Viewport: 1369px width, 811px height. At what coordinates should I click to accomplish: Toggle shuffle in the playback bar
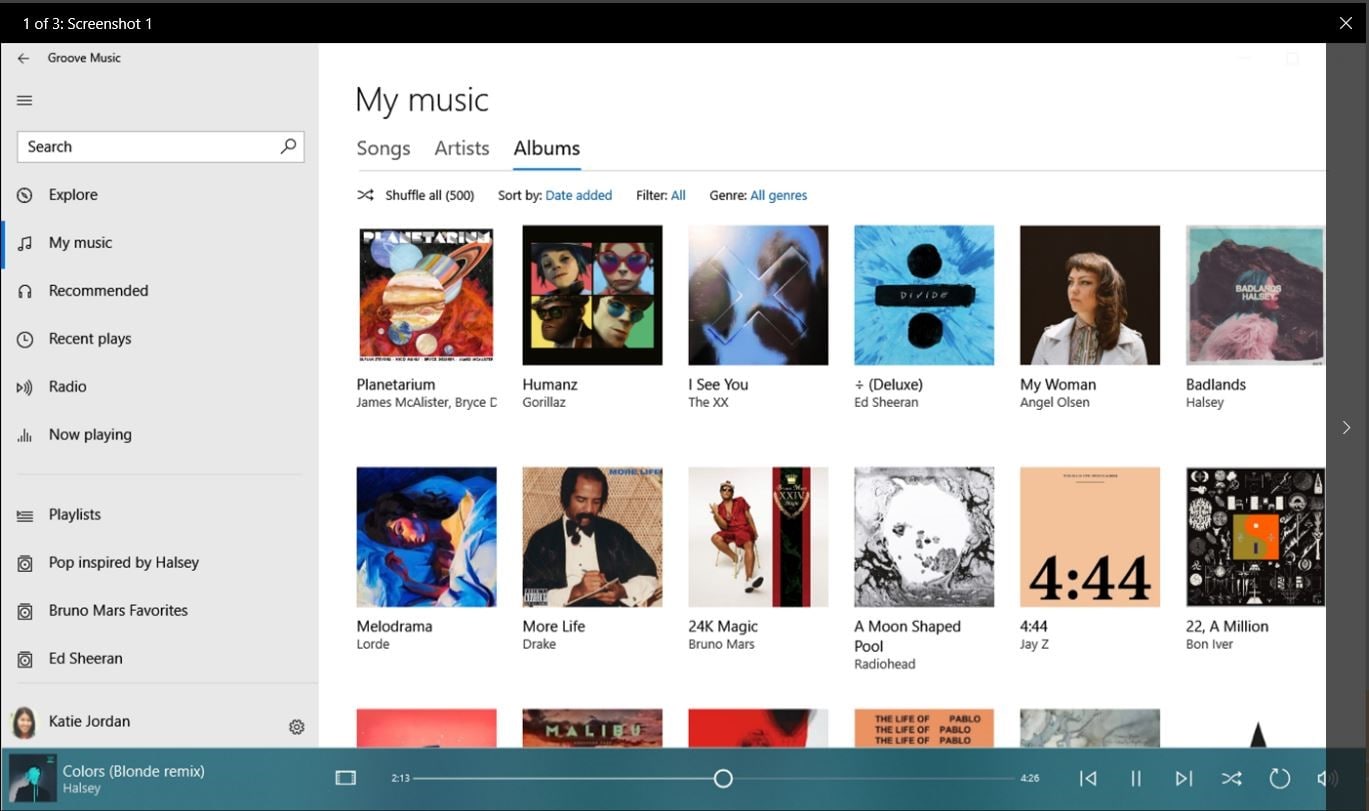(x=1231, y=778)
